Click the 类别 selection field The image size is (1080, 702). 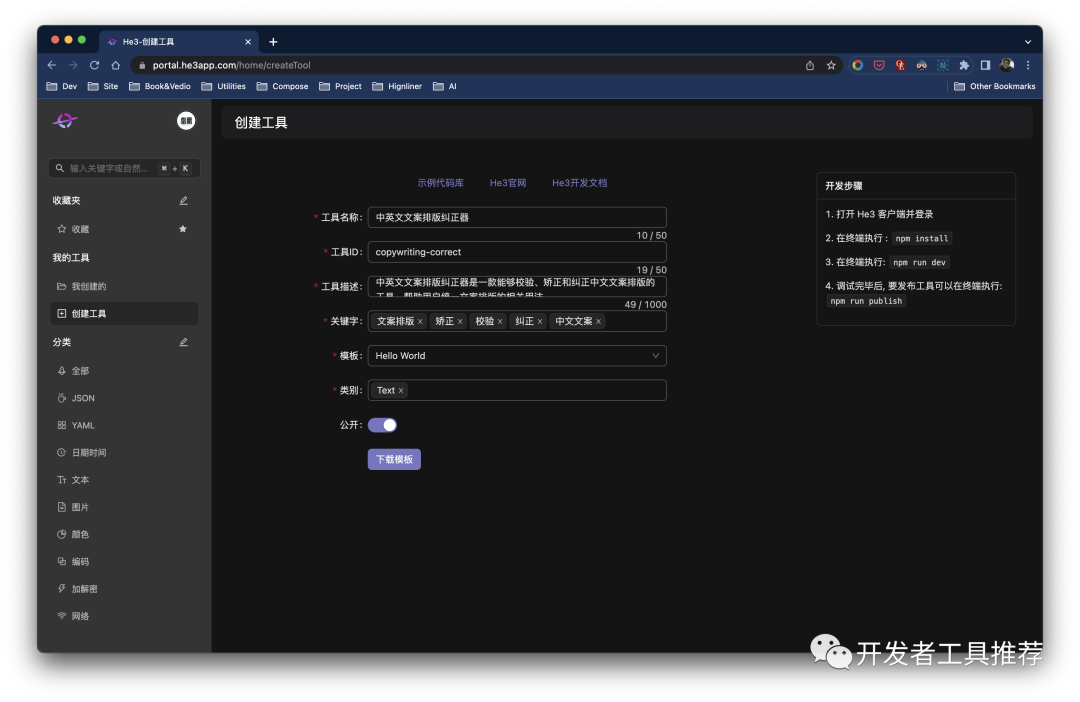(x=517, y=390)
